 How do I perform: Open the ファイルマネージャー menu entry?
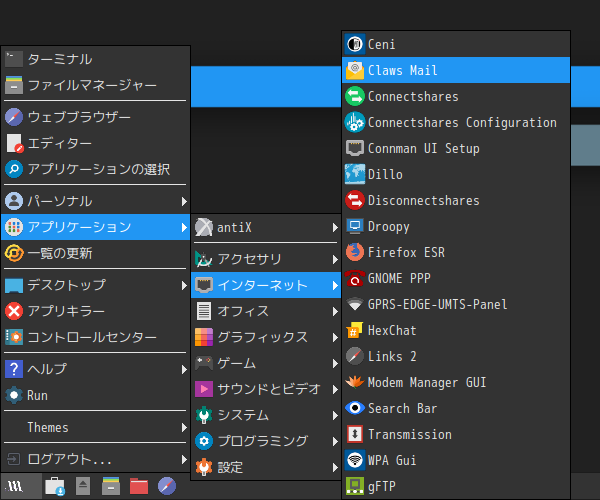(x=96, y=85)
